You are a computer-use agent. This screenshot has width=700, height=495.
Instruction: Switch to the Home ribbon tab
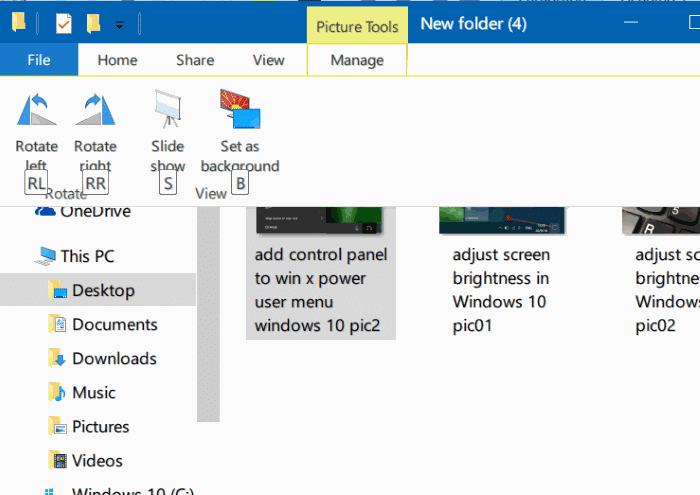pyautogui.click(x=117, y=60)
